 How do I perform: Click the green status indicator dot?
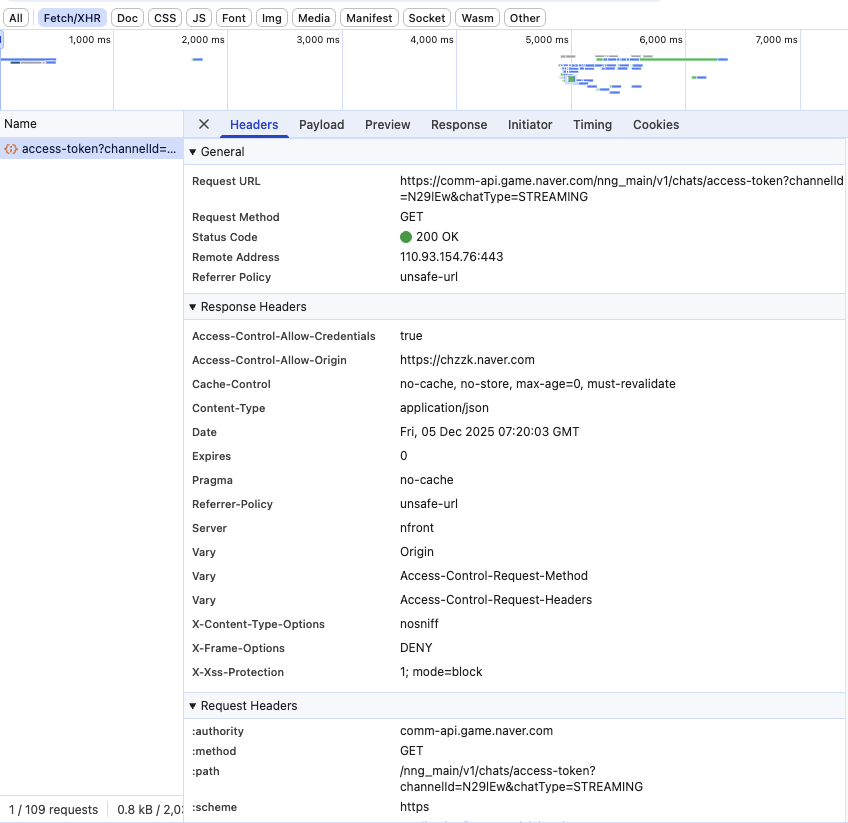[x=406, y=237]
